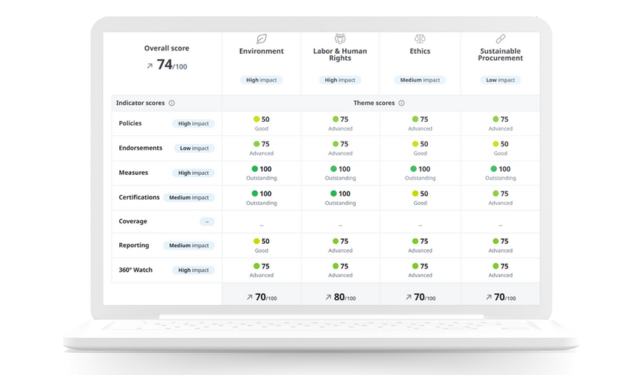
Task: Click the Sustainable Procurement chain link icon
Action: 501,39
